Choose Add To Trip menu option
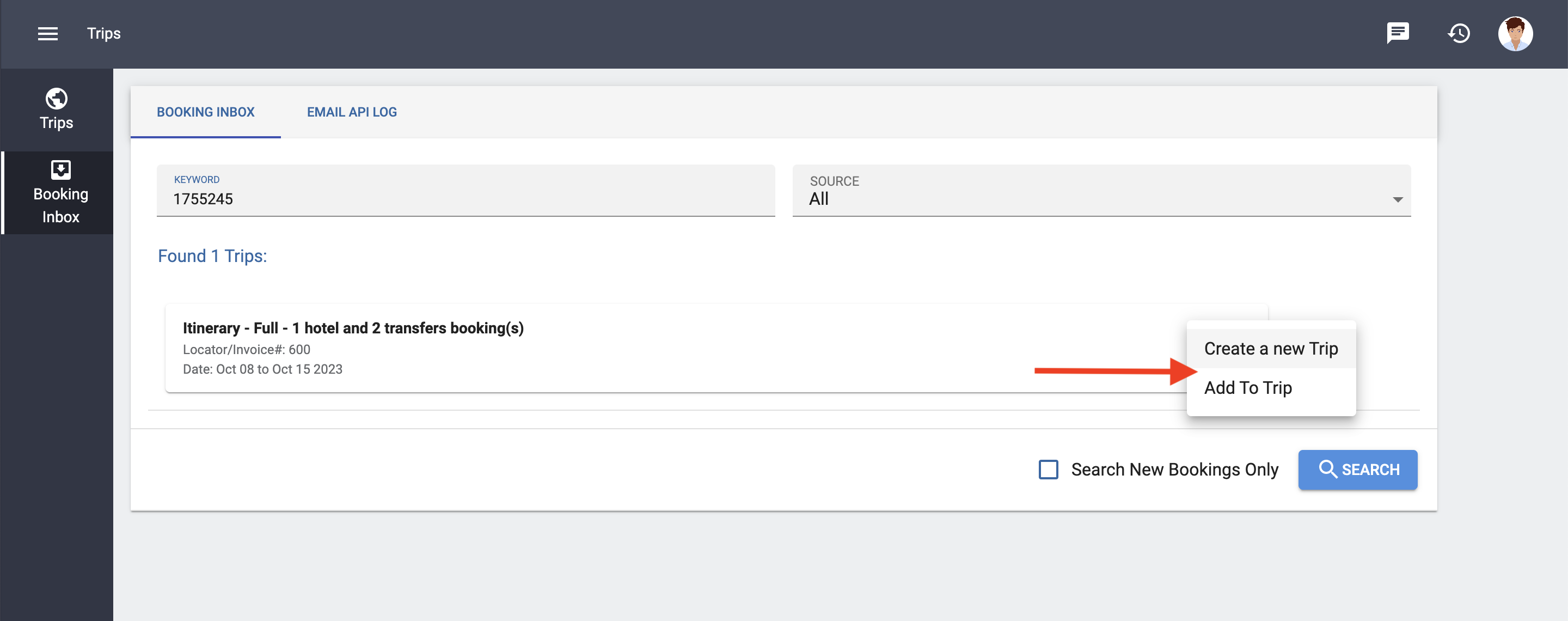Image resolution: width=1568 pixels, height=621 pixels. coord(1271,388)
